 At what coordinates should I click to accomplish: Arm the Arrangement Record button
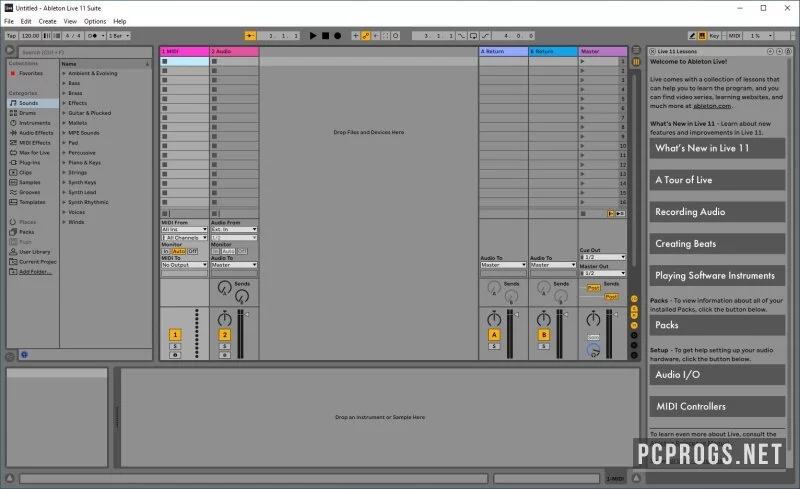coord(337,36)
